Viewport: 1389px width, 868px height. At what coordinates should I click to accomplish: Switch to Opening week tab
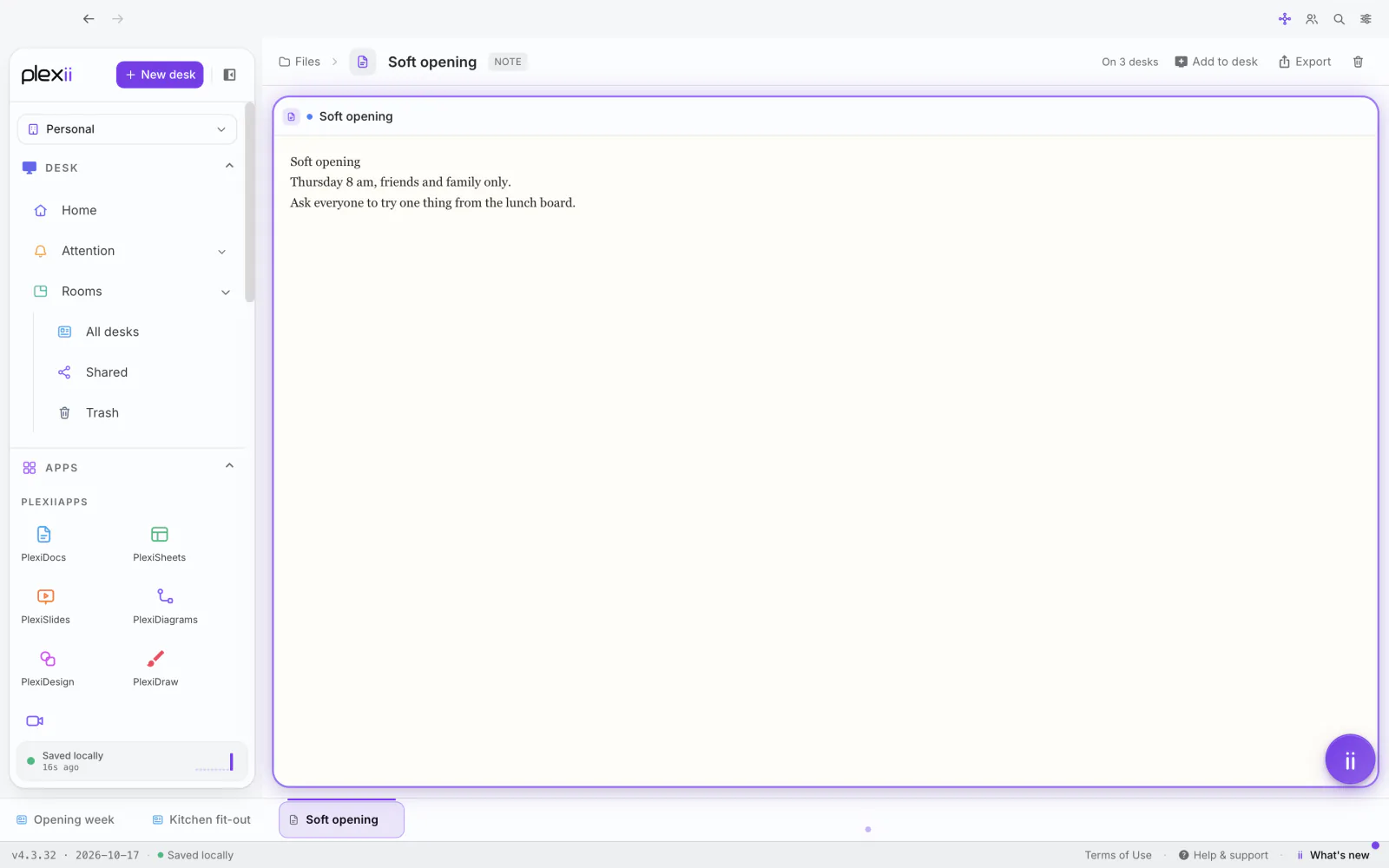pos(66,819)
